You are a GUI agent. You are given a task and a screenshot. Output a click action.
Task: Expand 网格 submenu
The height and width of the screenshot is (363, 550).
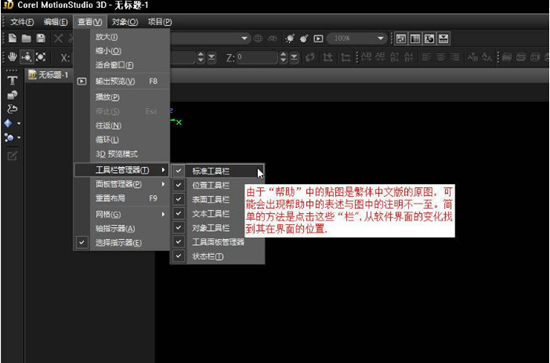click(x=121, y=214)
